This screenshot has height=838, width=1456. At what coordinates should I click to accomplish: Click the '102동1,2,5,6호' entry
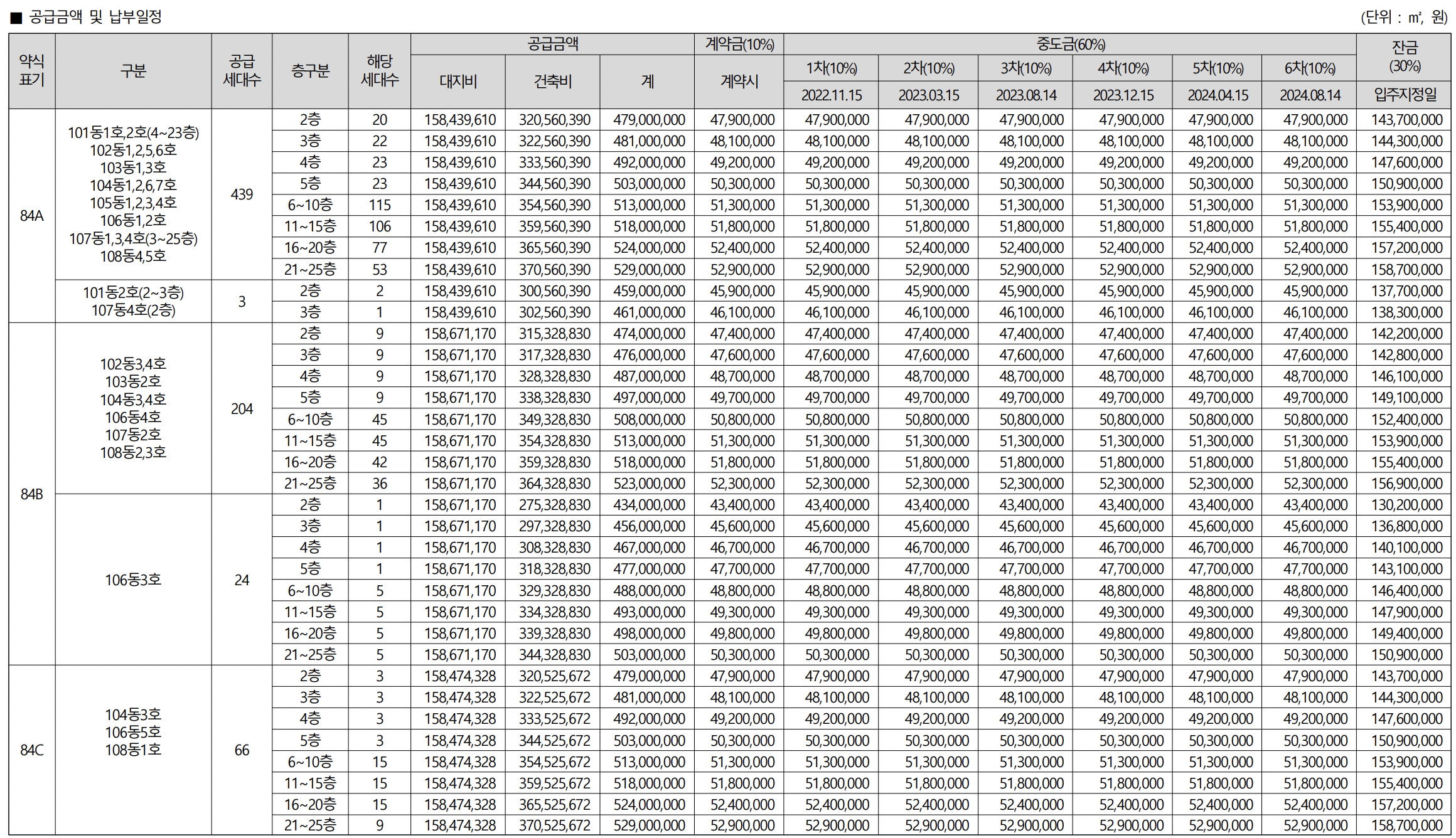(133, 151)
